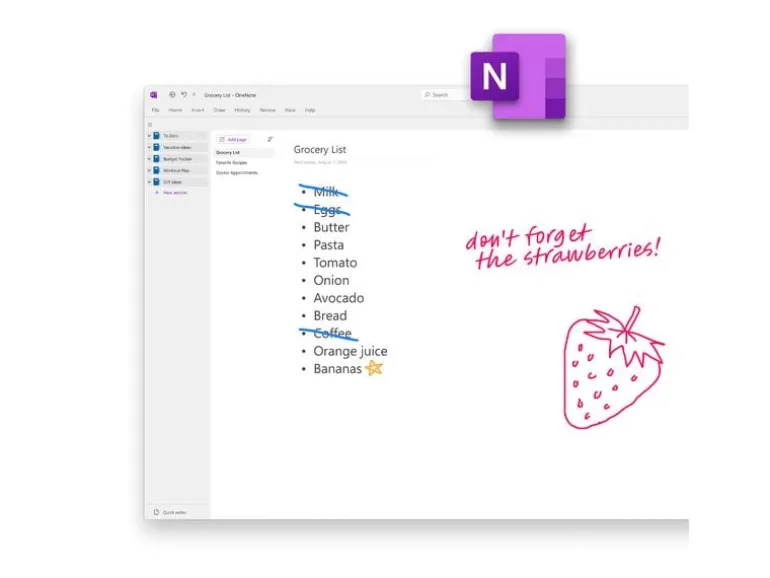Click the Undo icon in title bar
The height and width of the screenshot is (578, 770).
[184, 95]
